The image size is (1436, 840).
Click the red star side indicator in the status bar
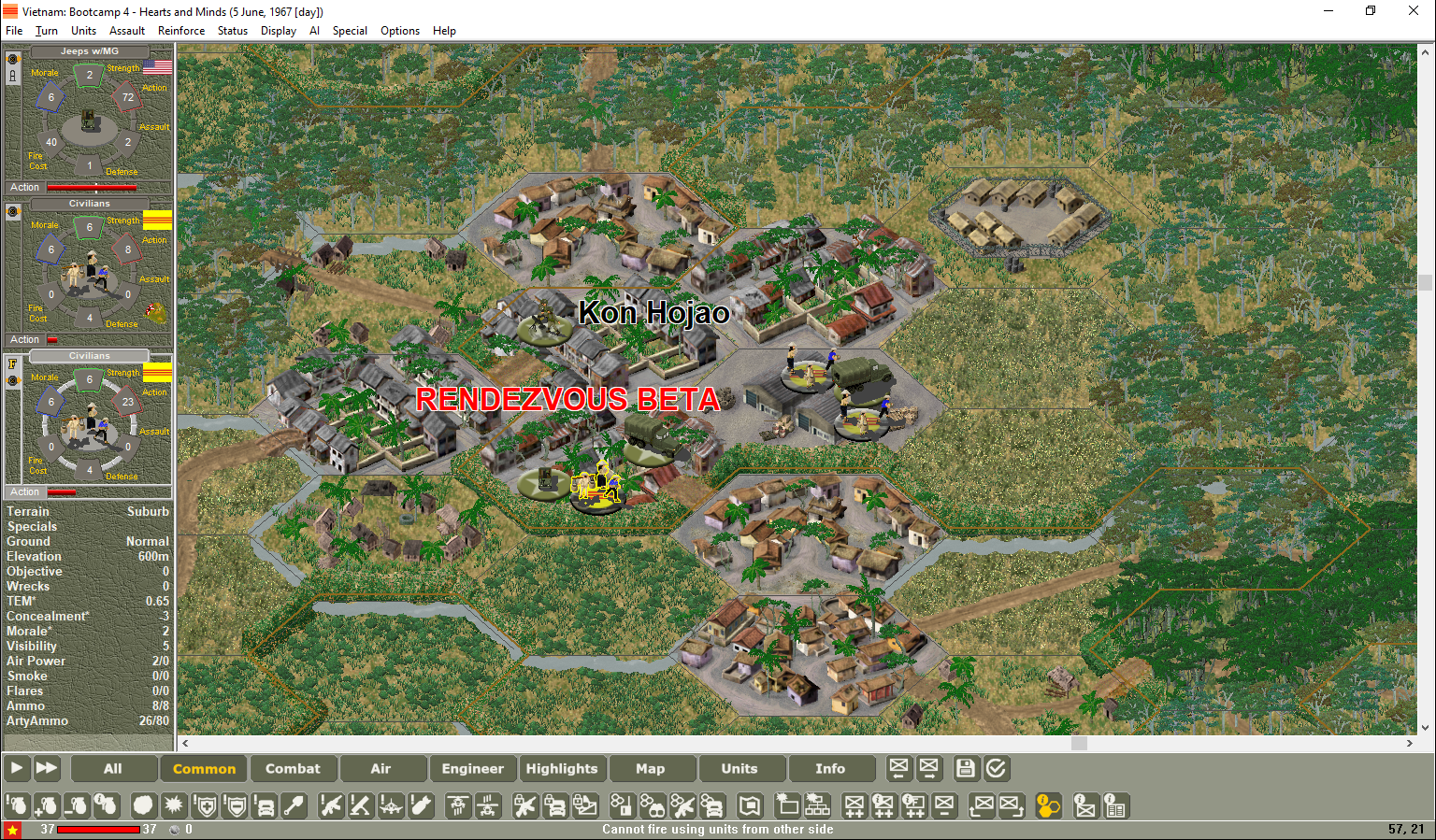coord(13,830)
